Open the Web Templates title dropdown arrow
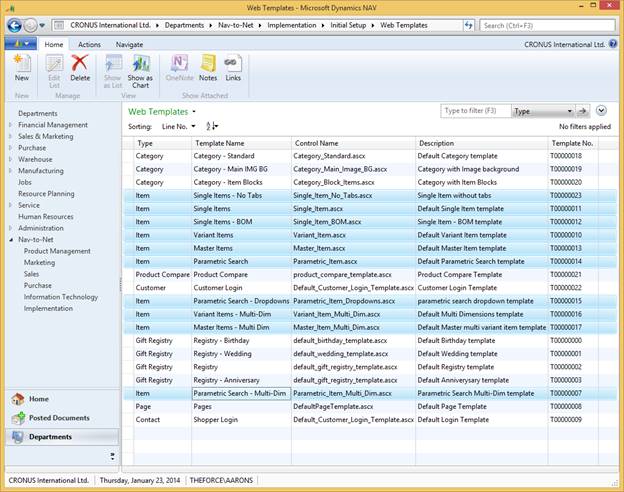Screen dimensions: 624x492 pos(194,112)
